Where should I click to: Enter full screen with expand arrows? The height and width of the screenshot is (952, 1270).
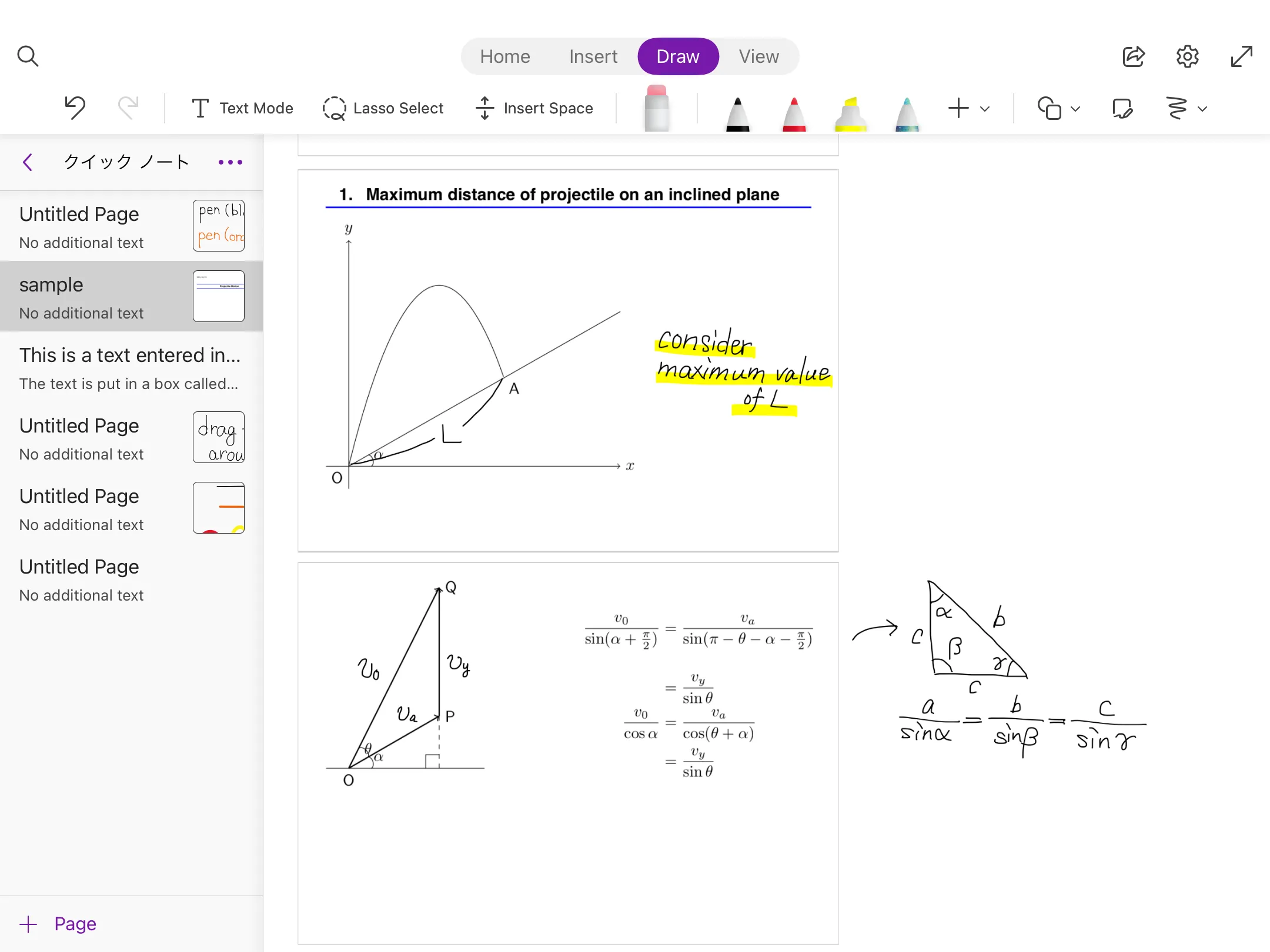pos(1241,56)
